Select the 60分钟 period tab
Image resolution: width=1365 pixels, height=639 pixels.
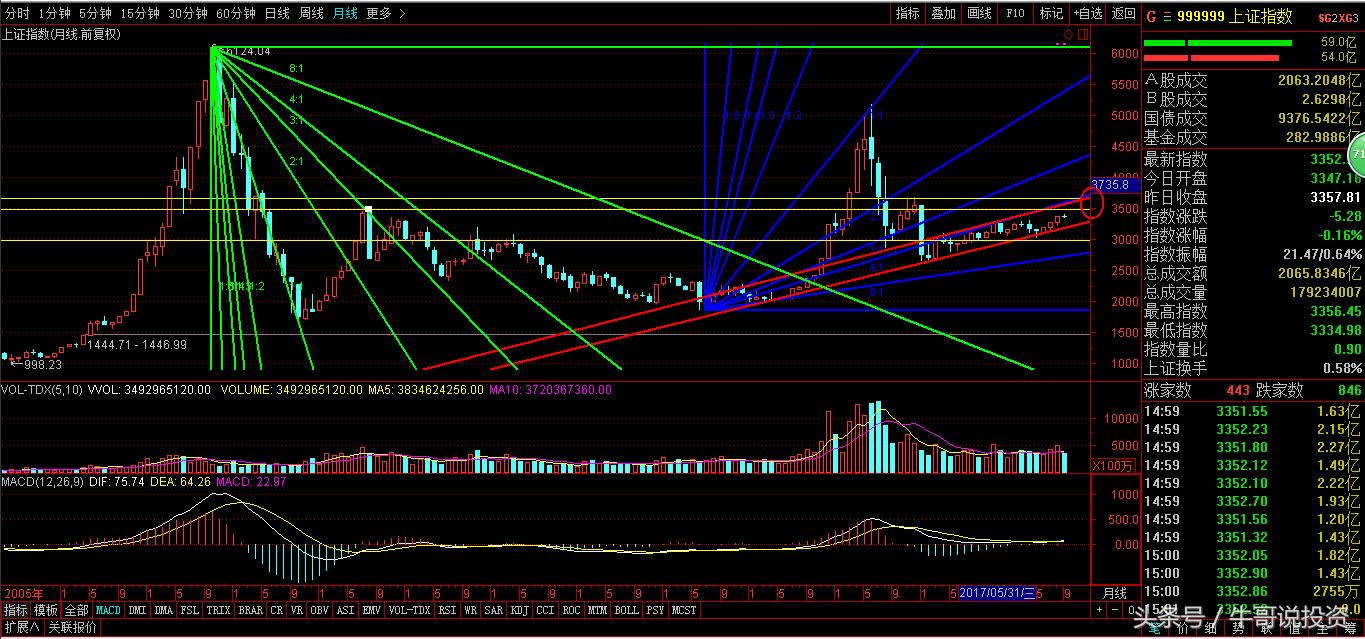pyautogui.click(x=236, y=13)
